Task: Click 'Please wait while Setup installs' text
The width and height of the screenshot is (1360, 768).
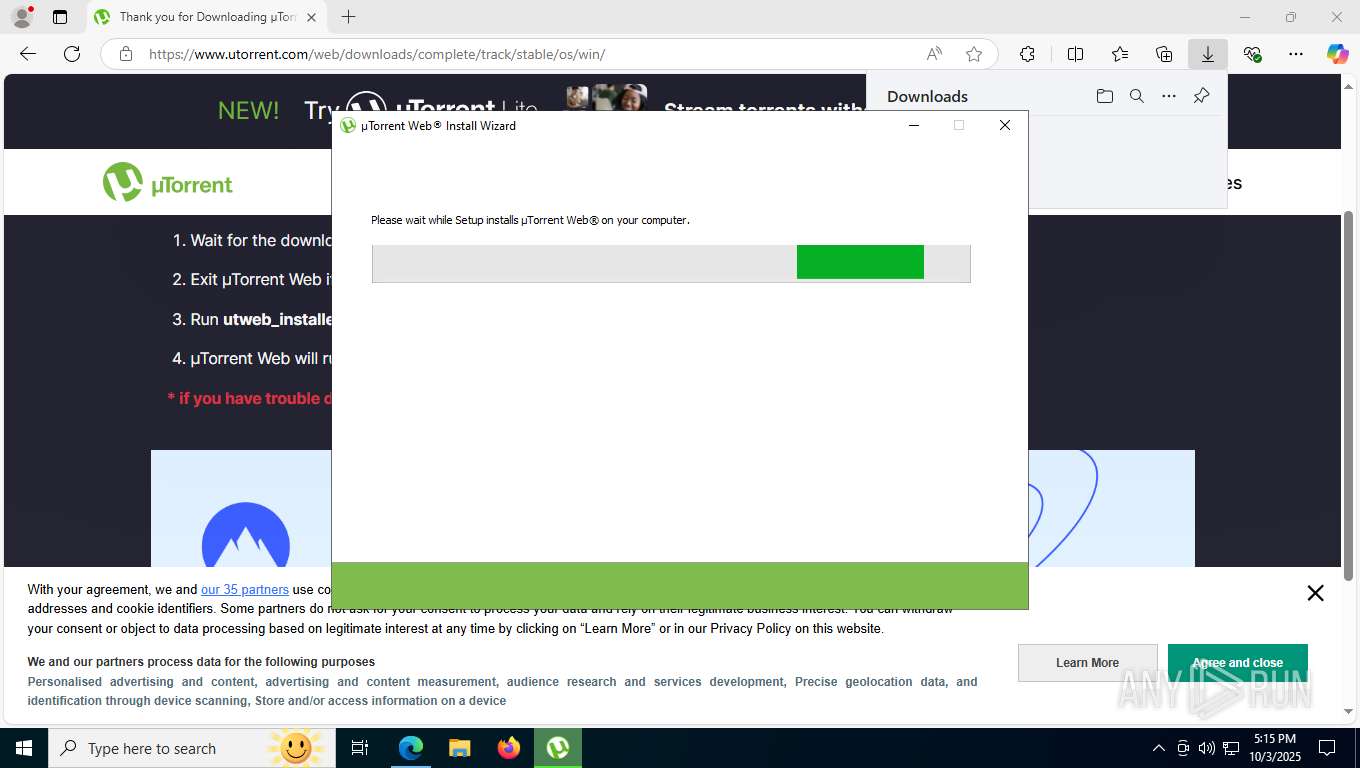Action: coord(530,220)
